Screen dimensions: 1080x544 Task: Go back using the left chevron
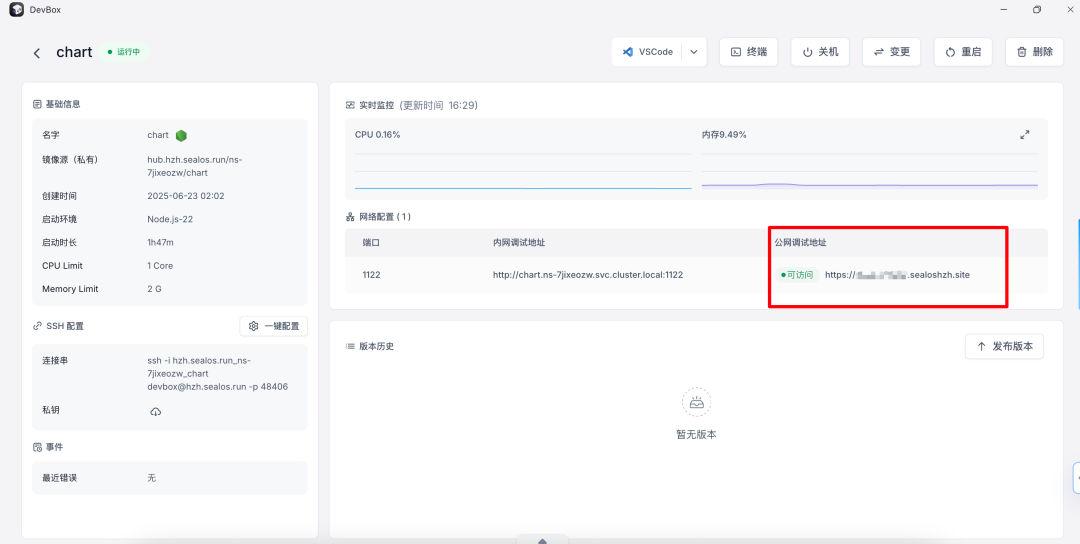click(x=37, y=53)
